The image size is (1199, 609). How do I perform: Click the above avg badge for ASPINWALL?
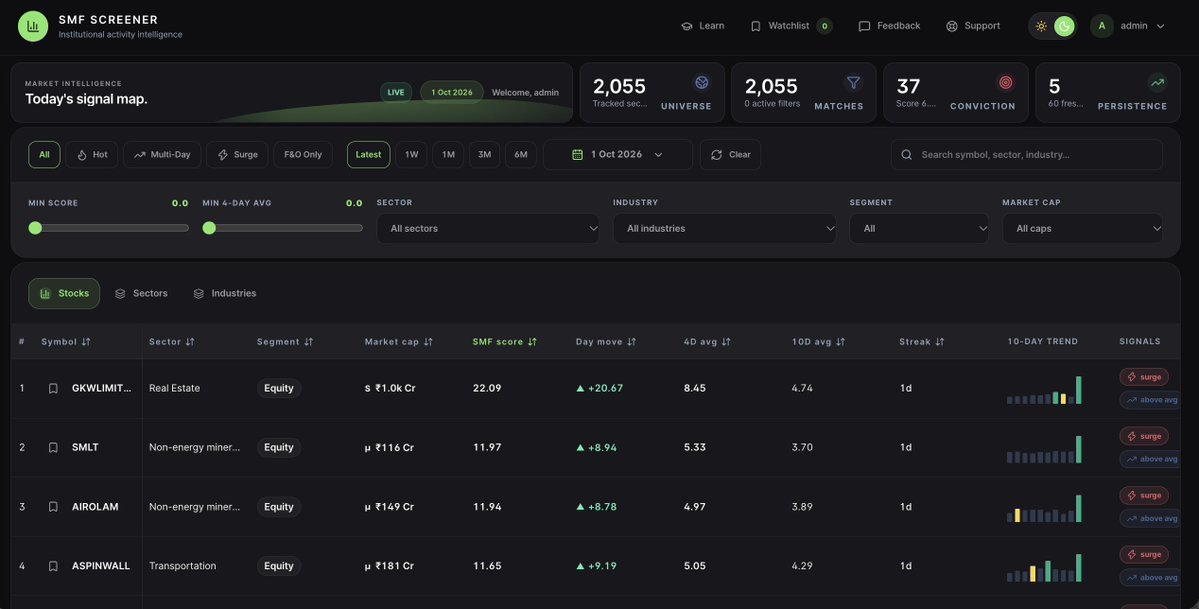[x=1152, y=578]
